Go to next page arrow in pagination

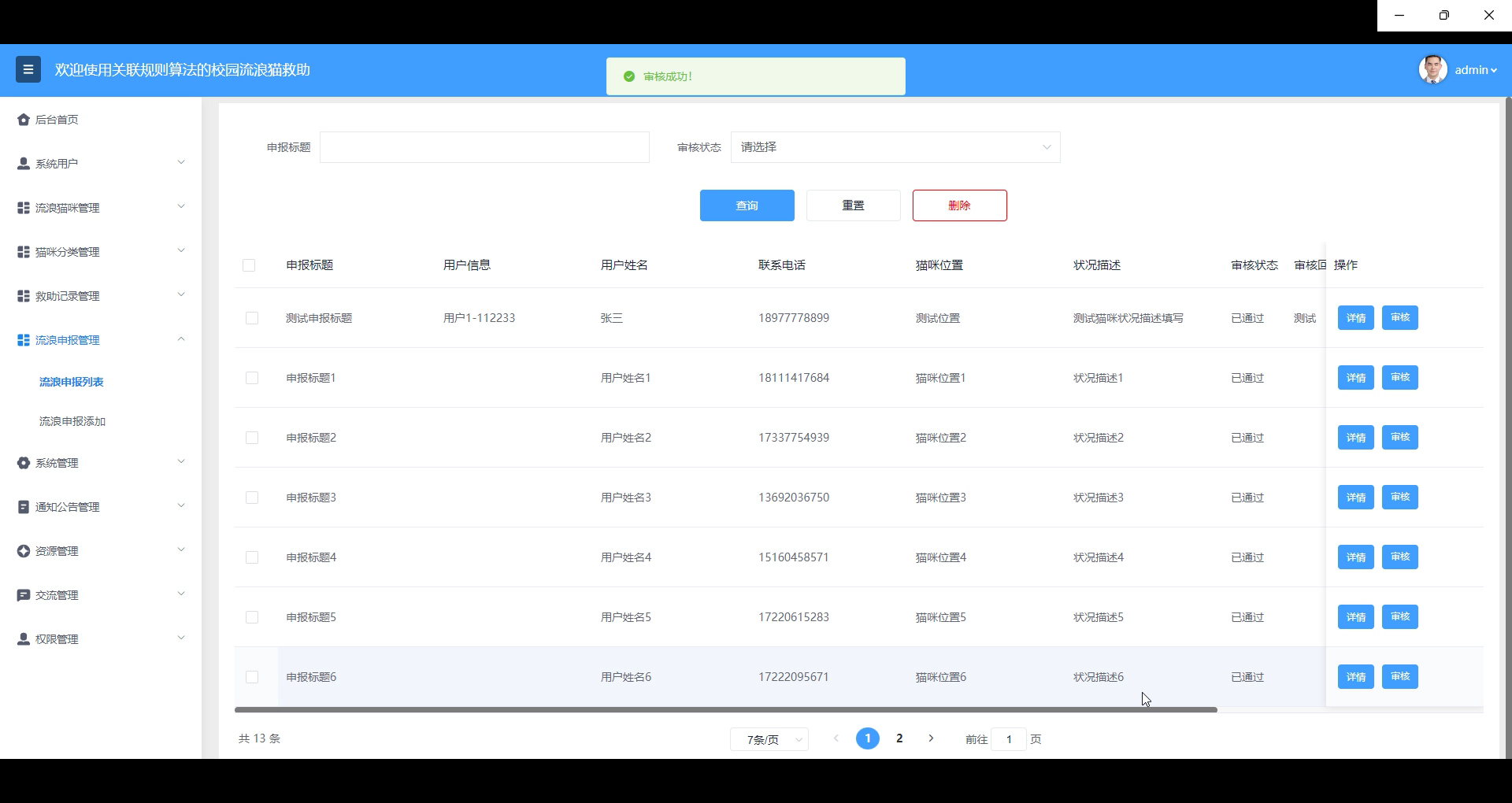pos(931,738)
